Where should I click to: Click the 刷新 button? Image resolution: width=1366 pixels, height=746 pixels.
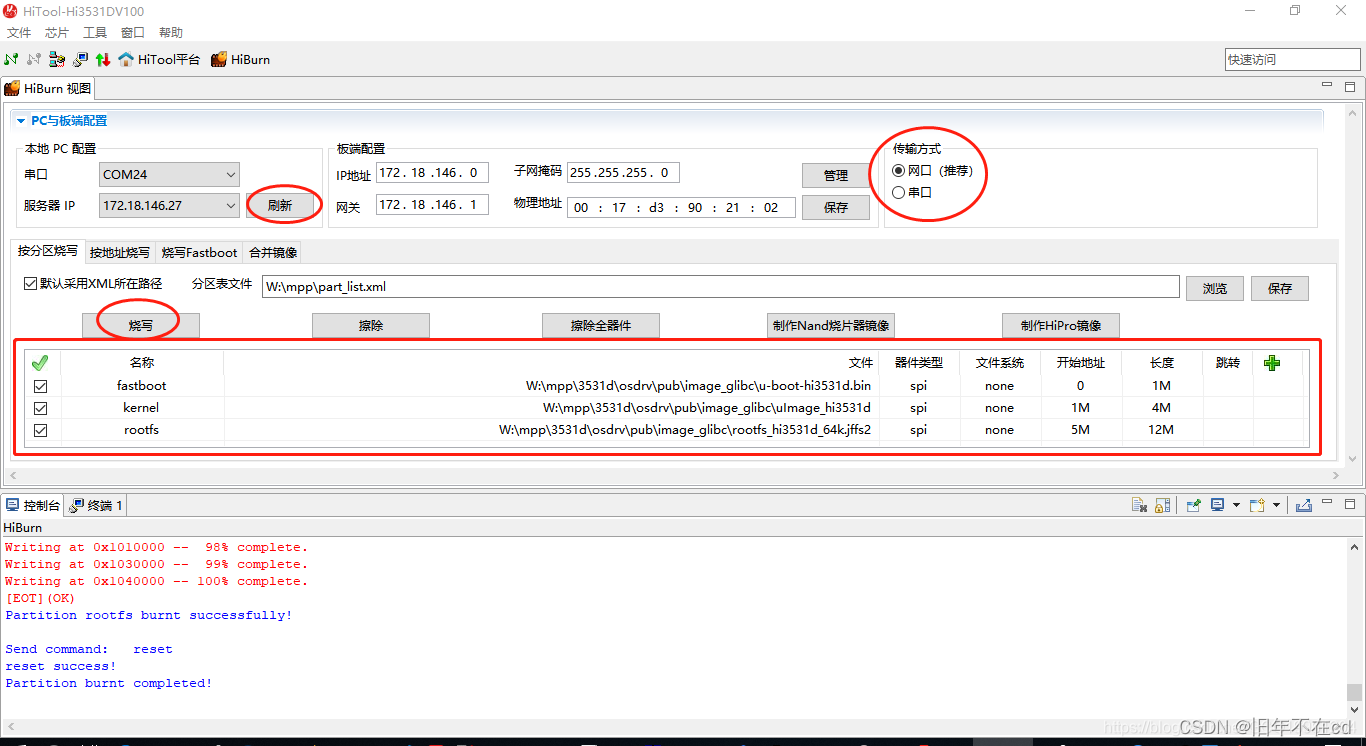point(280,205)
